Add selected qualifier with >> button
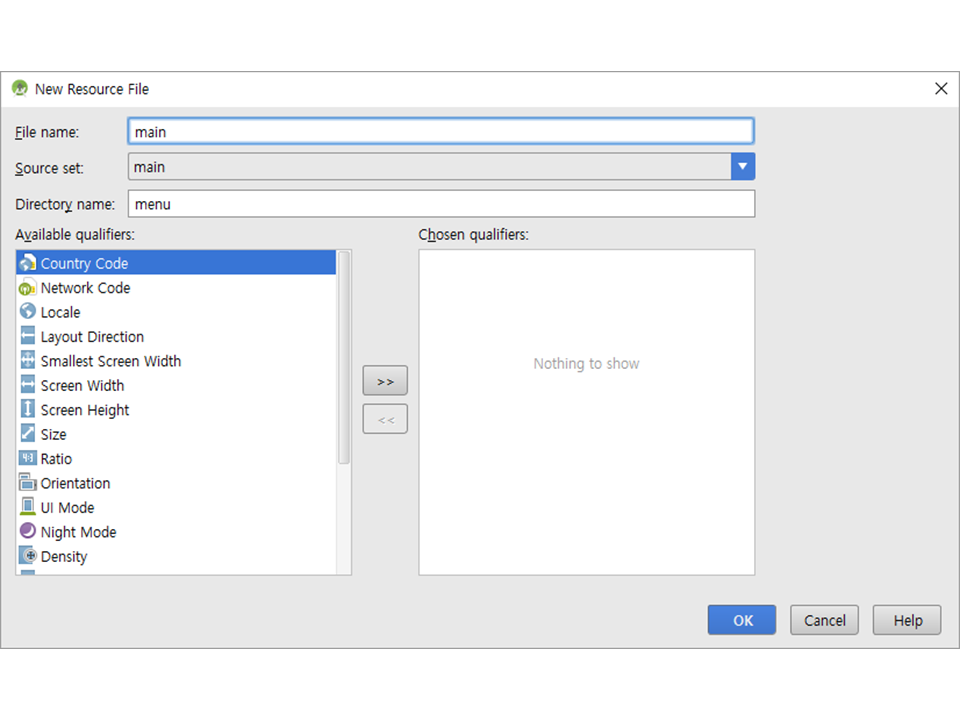 [385, 381]
